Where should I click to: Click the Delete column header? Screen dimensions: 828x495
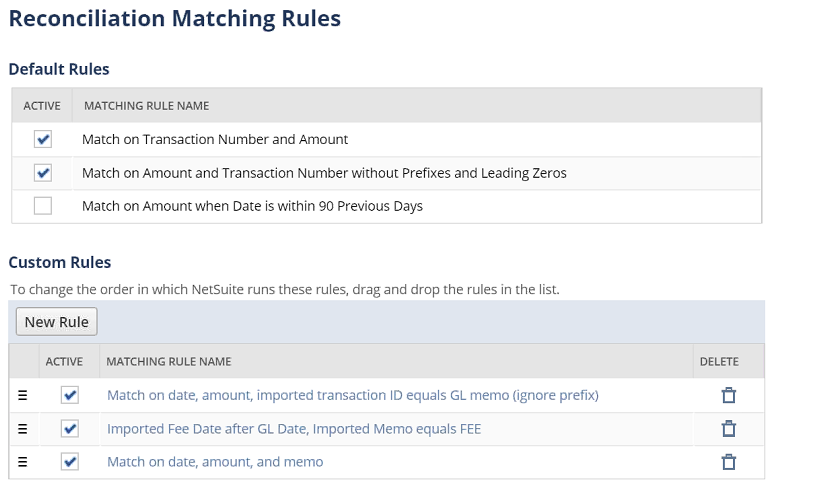(719, 362)
